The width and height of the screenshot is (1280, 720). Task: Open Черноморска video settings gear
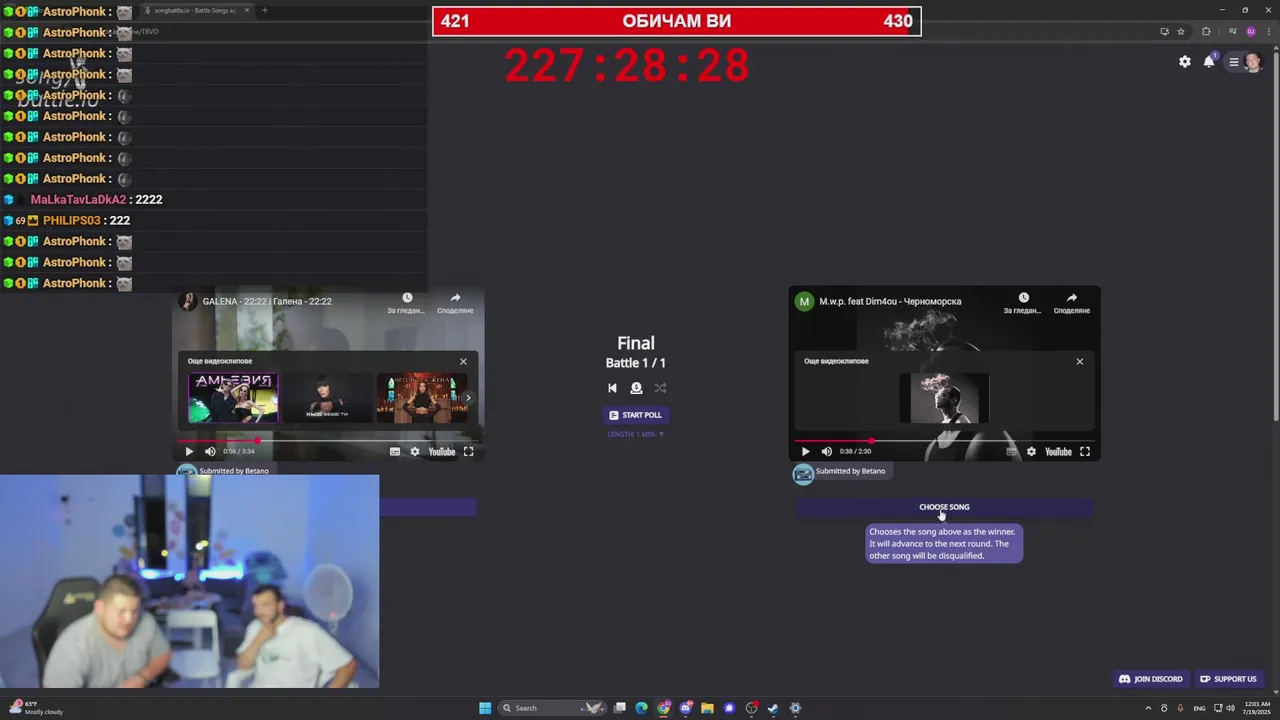(1031, 452)
